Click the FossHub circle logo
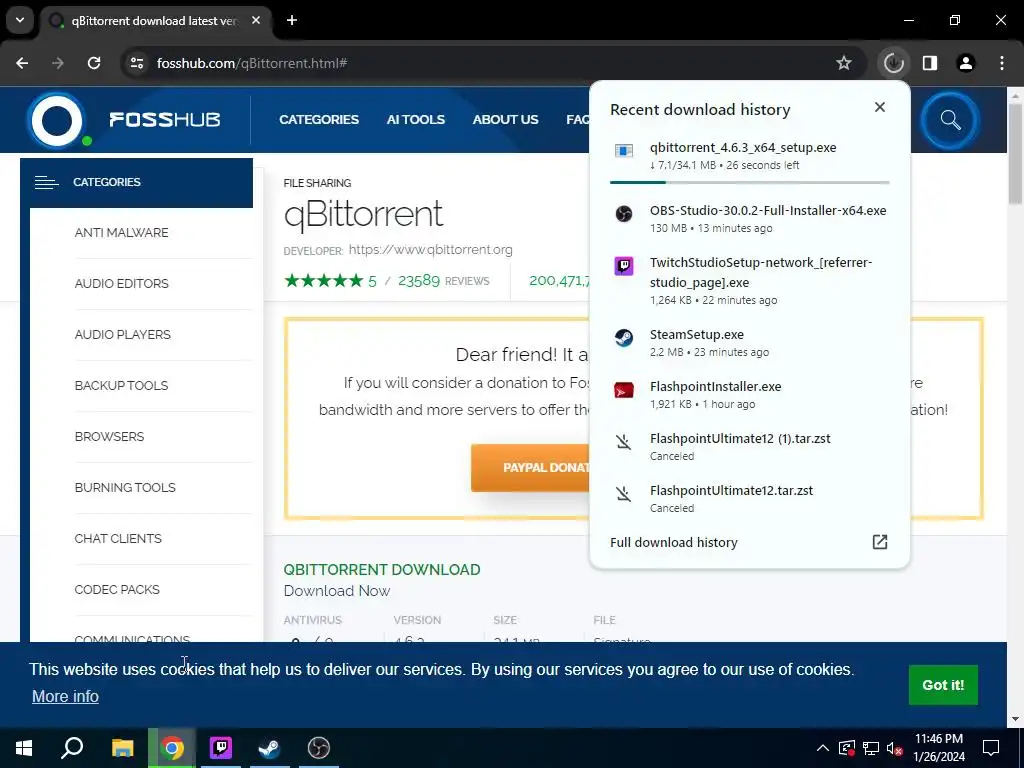 click(57, 120)
